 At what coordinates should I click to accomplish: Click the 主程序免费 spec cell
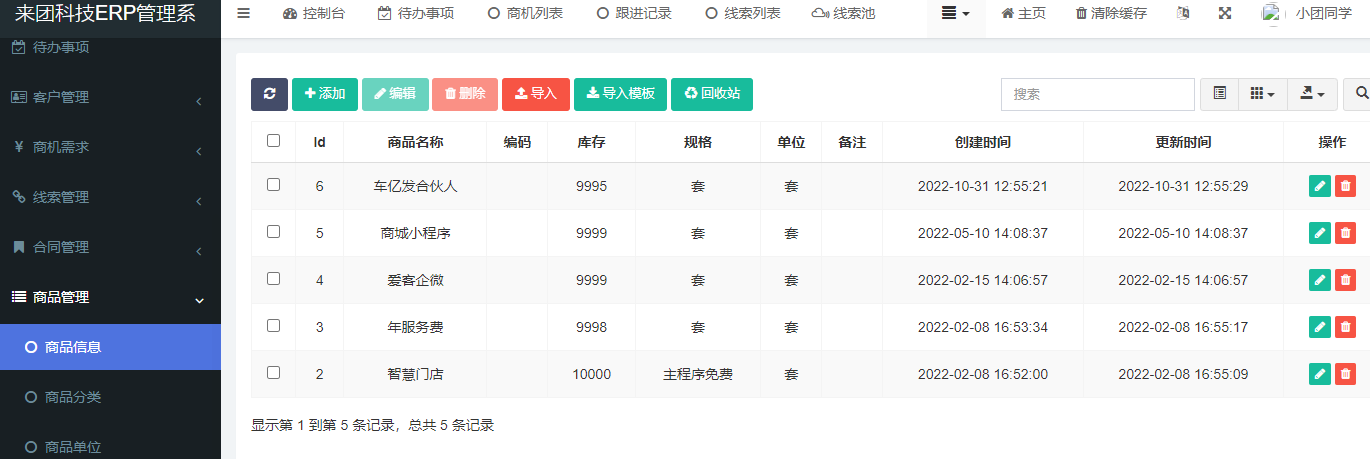click(698, 374)
